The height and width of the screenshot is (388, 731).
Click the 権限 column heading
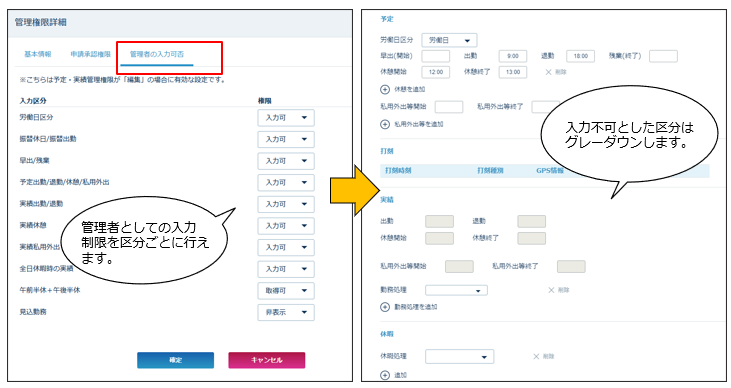pyautogui.click(x=265, y=101)
